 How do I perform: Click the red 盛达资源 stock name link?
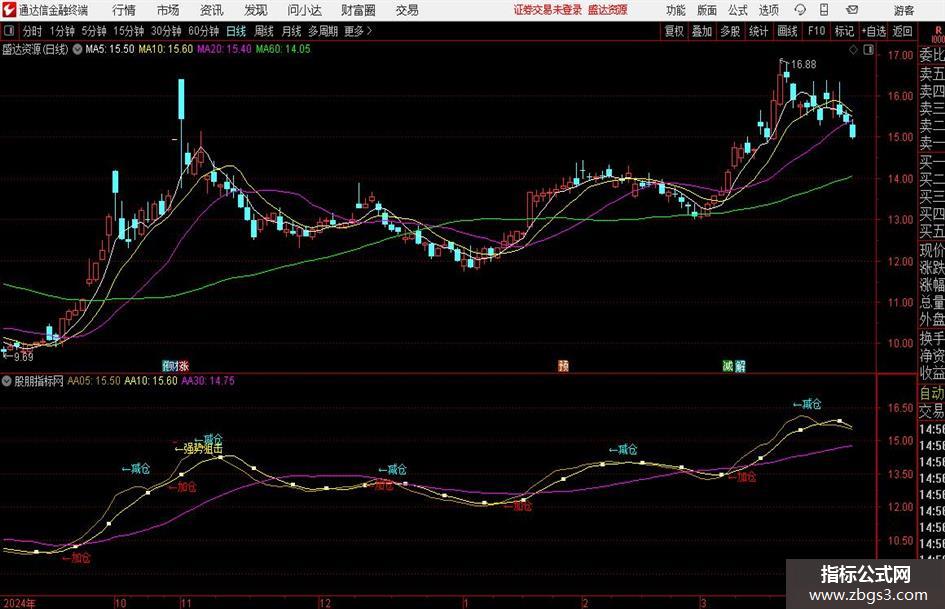click(608, 10)
